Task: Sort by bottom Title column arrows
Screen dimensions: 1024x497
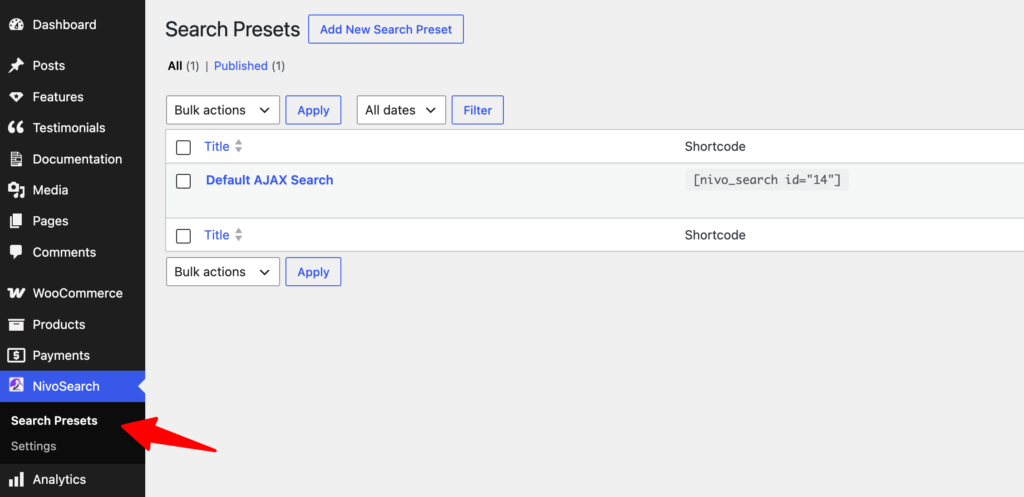Action: [x=238, y=234]
